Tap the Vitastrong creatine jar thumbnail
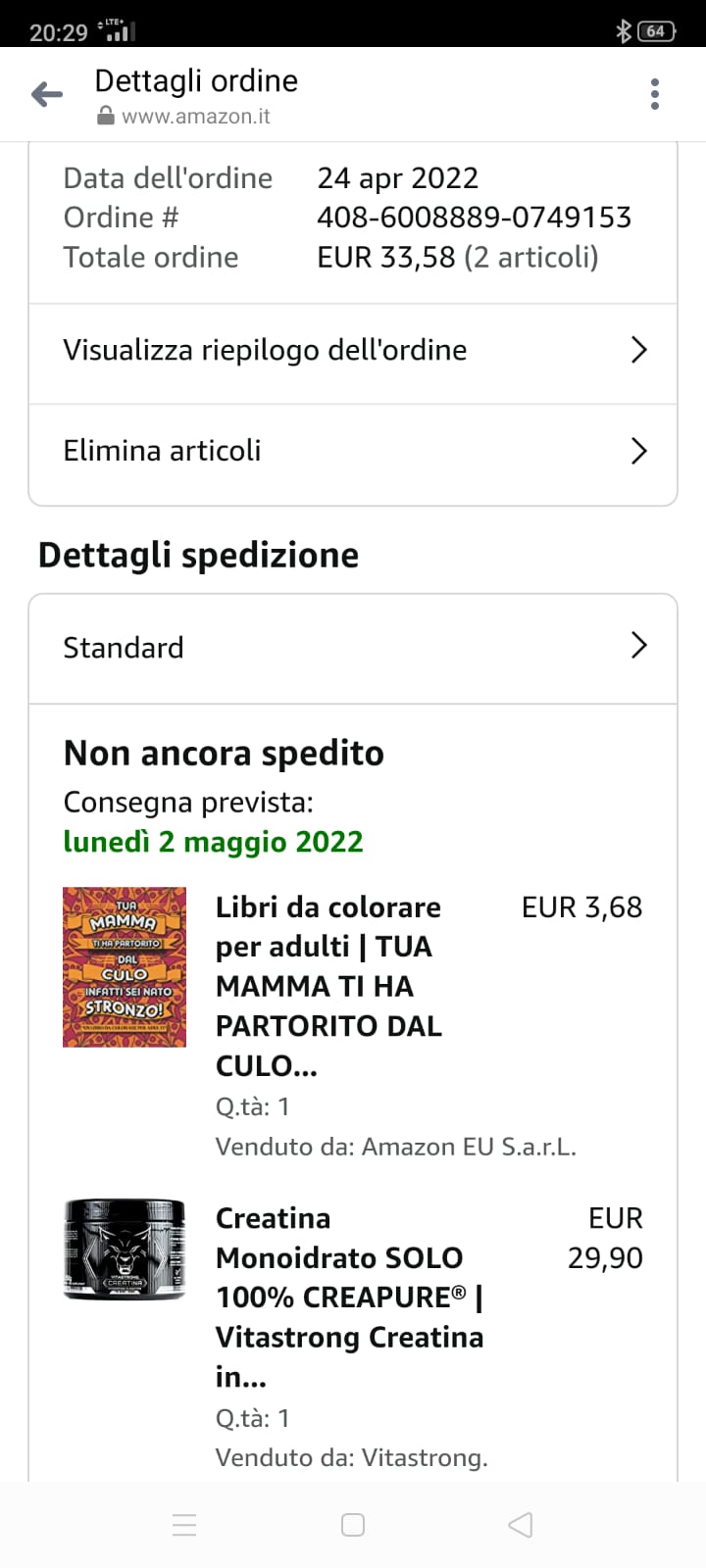 coord(125,1249)
